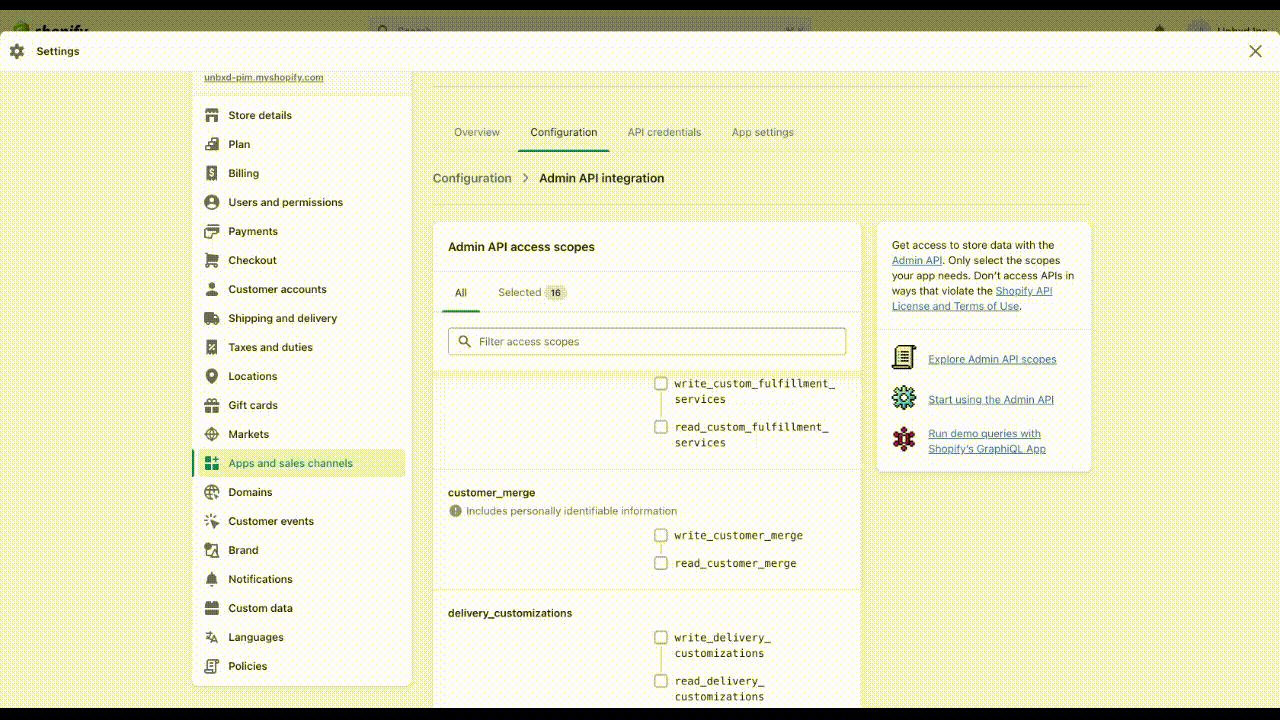Click the Customer accounts person icon

click(211, 289)
